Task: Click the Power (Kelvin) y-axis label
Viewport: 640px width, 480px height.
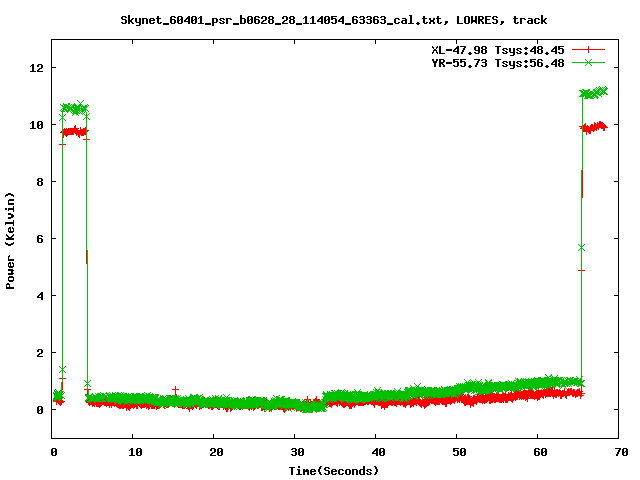Action: [10, 241]
